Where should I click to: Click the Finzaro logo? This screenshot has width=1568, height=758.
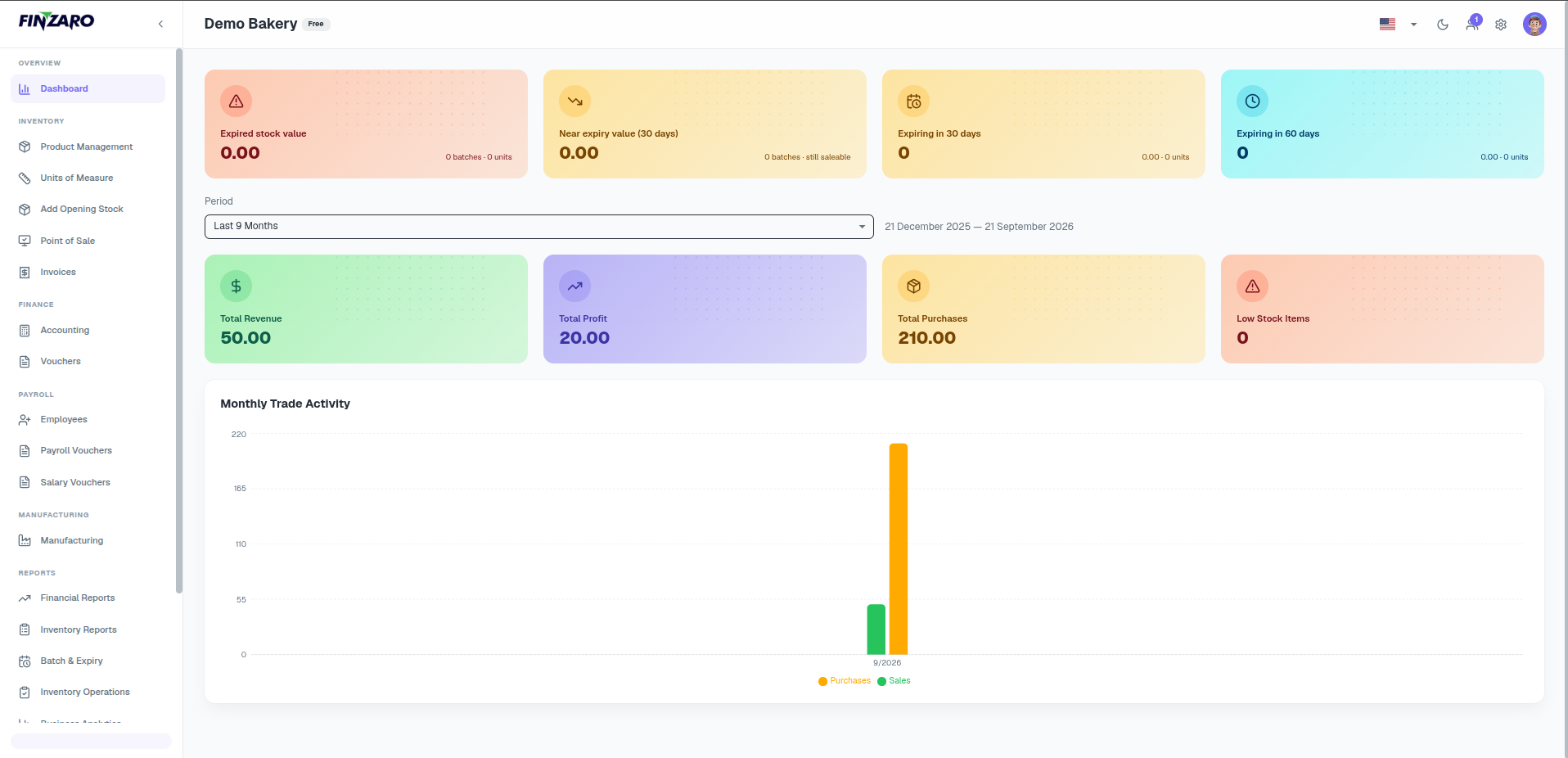point(56,21)
